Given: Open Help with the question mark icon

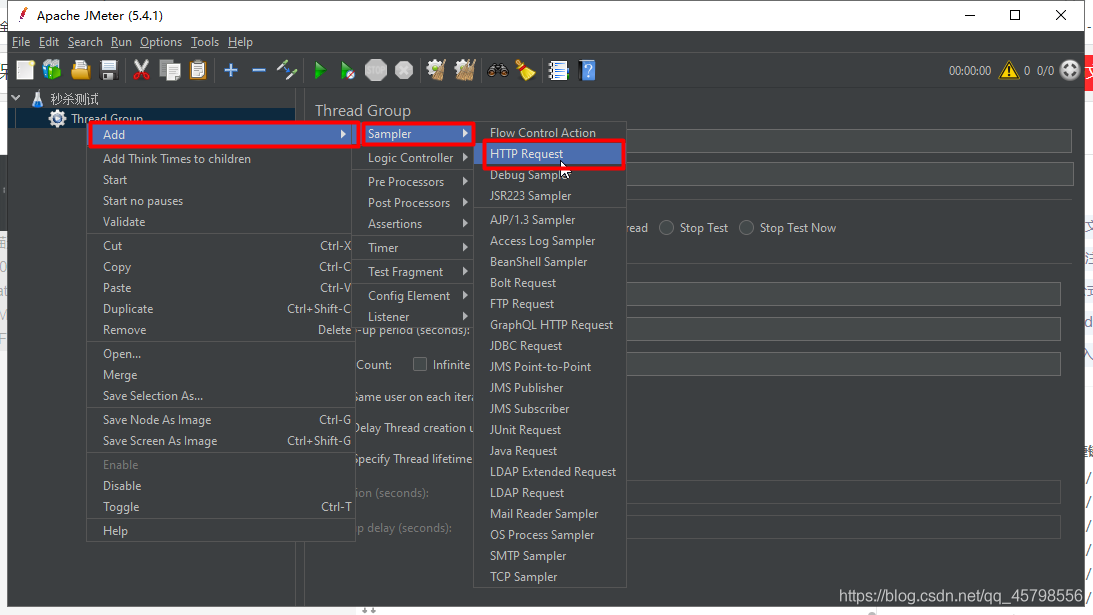Looking at the screenshot, I should coord(587,70).
